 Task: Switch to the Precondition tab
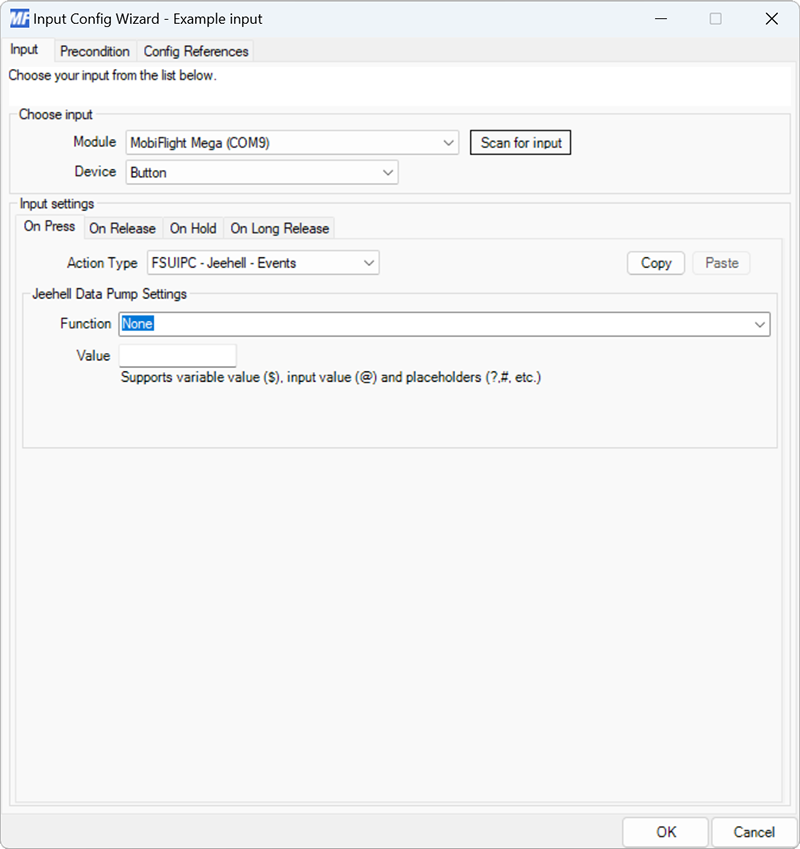(95, 51)
